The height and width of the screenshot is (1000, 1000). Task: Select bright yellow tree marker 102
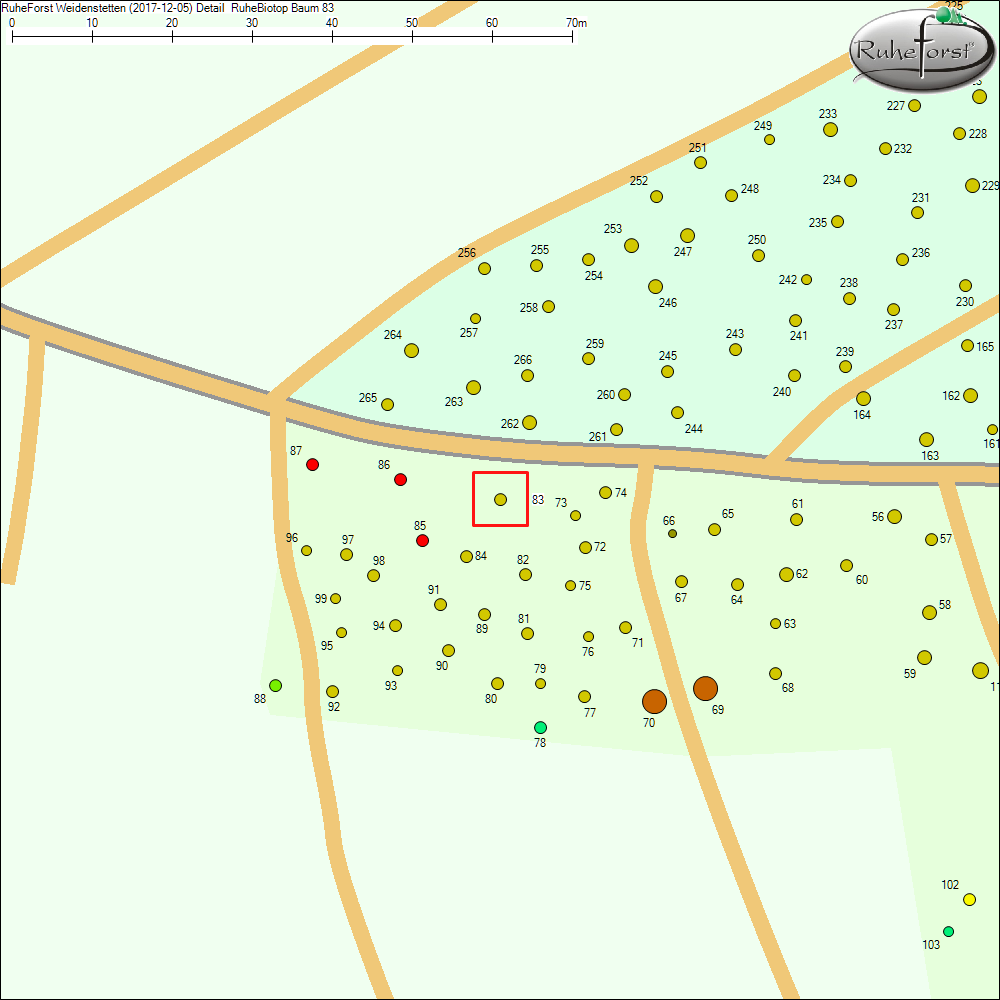969,900
